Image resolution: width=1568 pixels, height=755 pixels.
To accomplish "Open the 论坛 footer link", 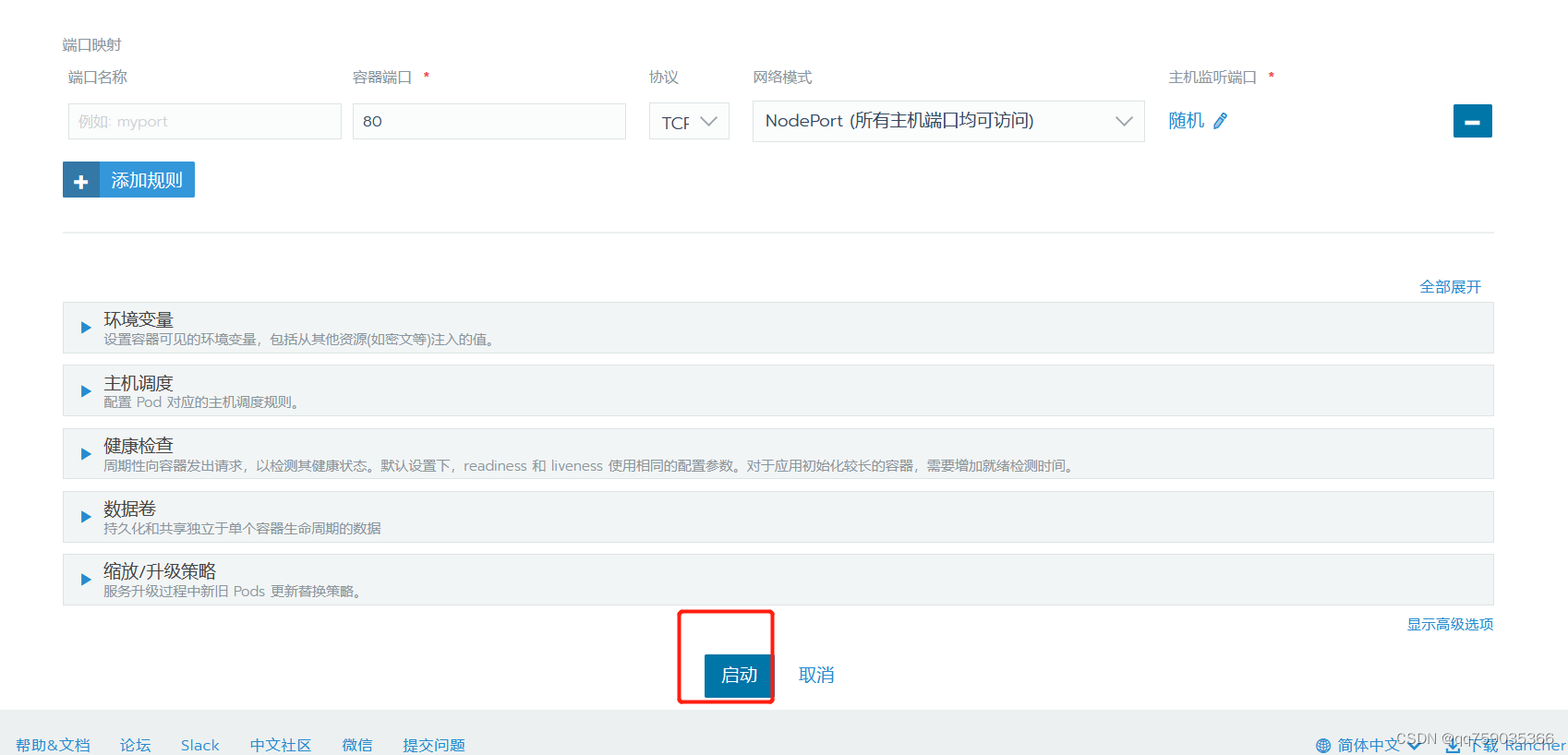I will click(x=135, y=745).
